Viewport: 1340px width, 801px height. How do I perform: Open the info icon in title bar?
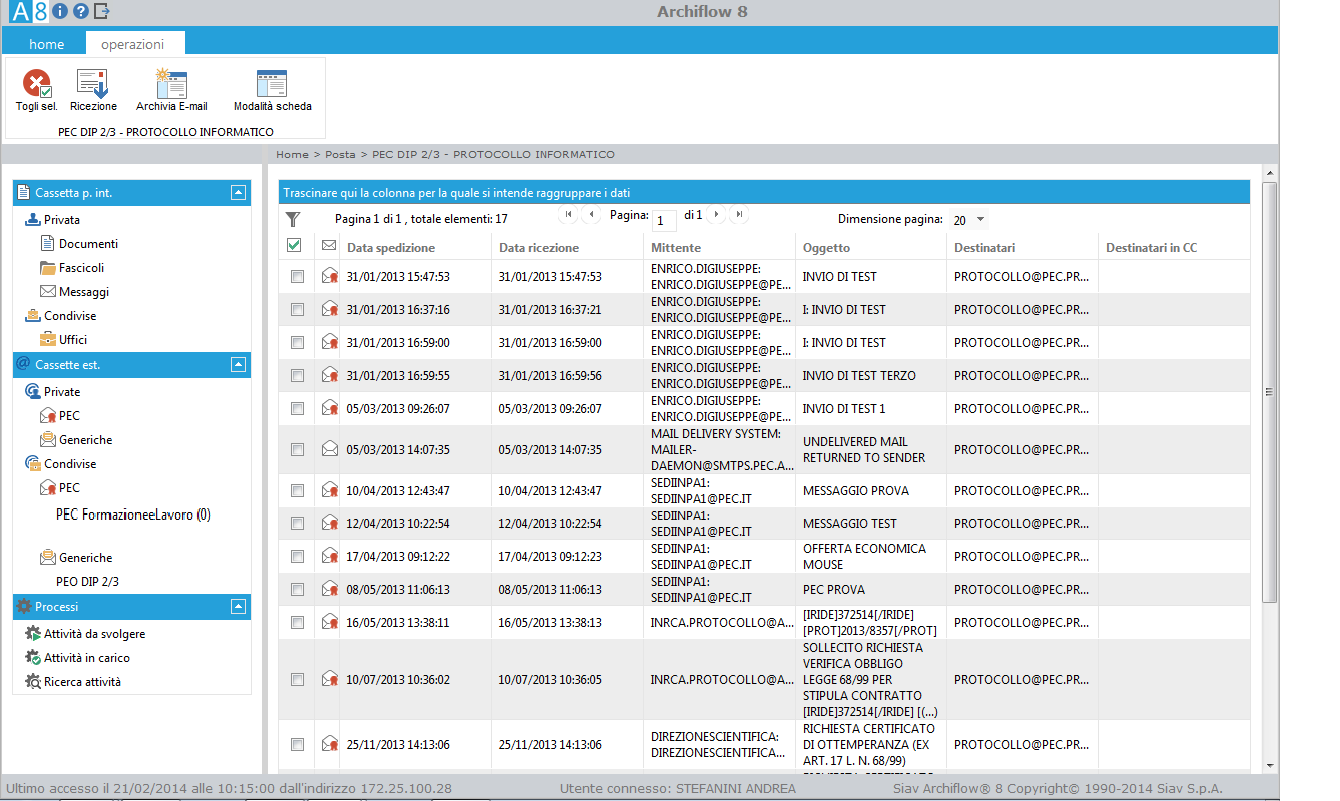pos(60,12)
